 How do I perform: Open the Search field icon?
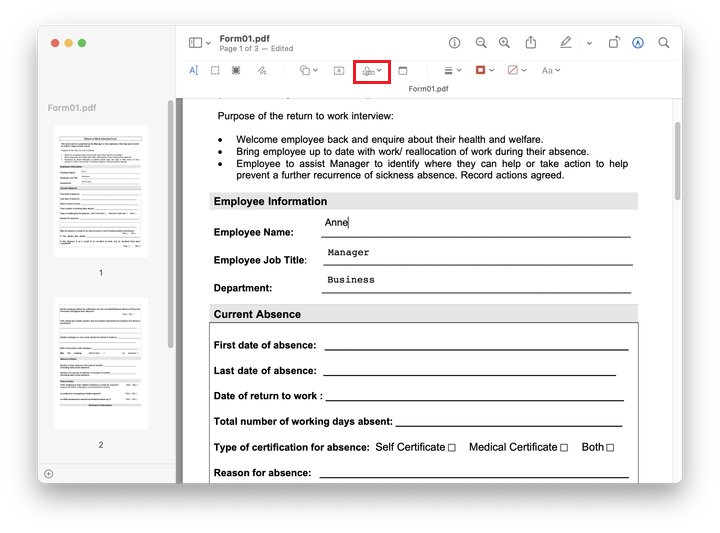click(x=664, y=43)
